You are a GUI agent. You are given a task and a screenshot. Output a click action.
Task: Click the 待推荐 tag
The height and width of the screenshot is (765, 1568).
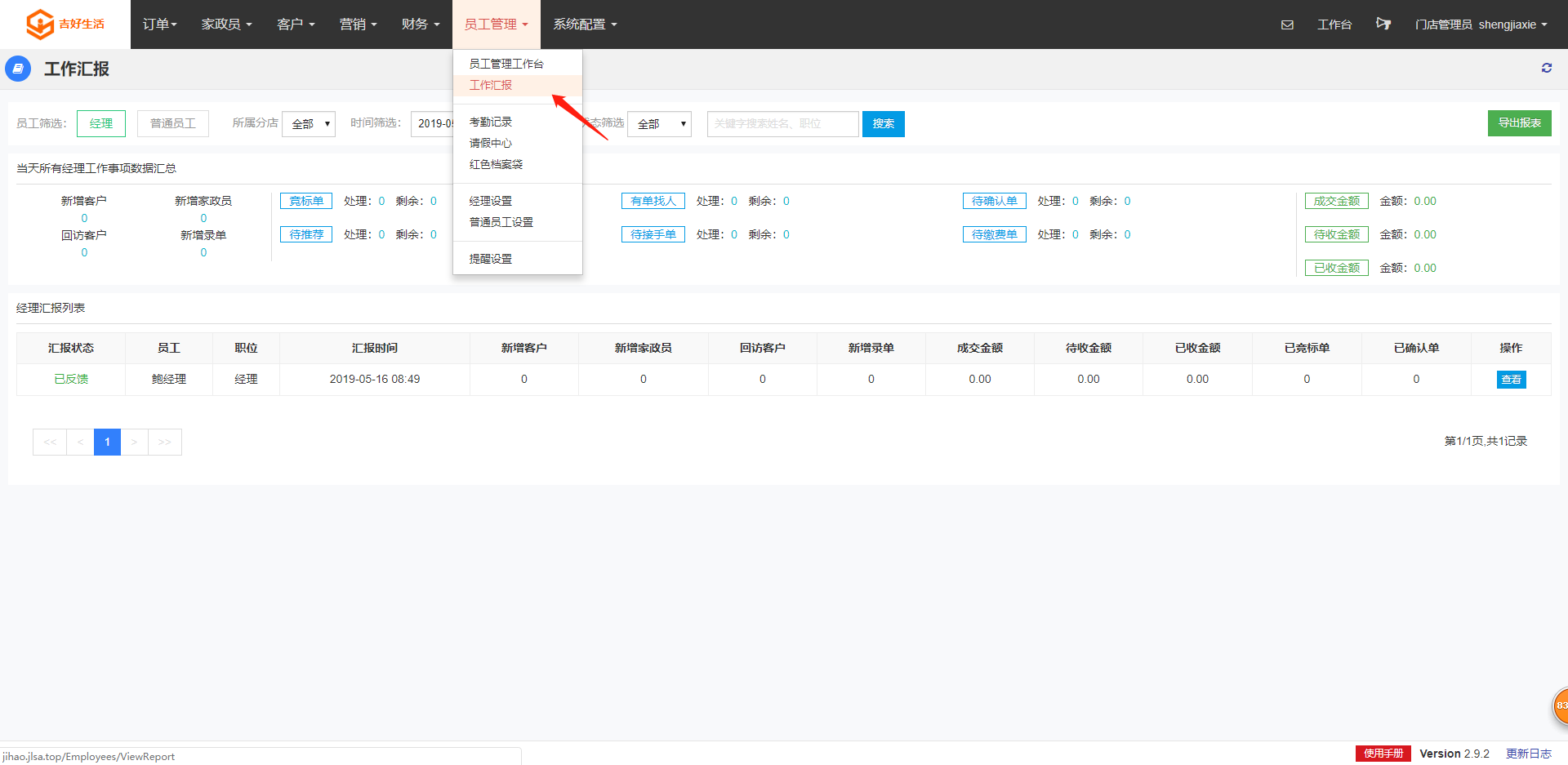point(306,234)
